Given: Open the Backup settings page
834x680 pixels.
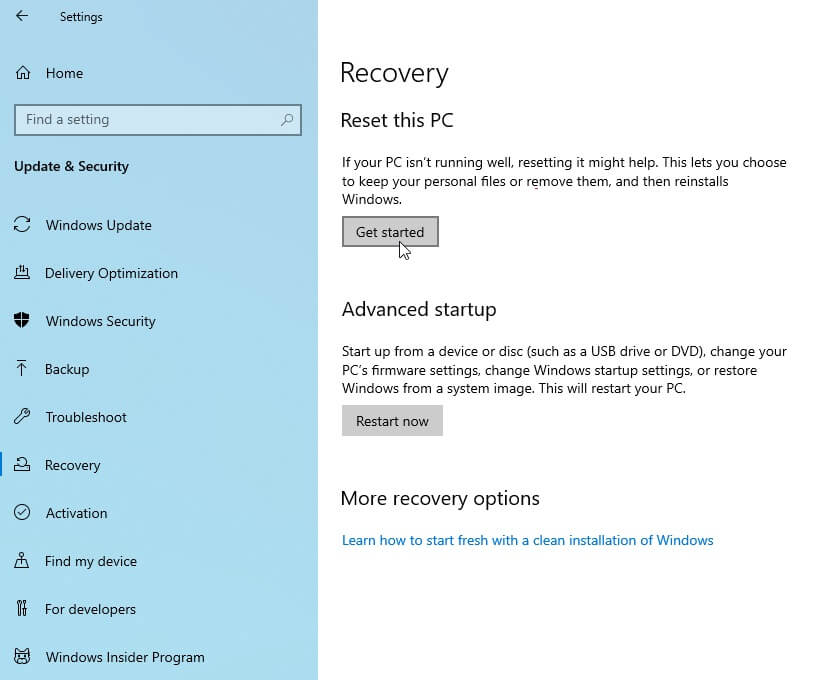Looking at the screenshot, I should [67, 369].
